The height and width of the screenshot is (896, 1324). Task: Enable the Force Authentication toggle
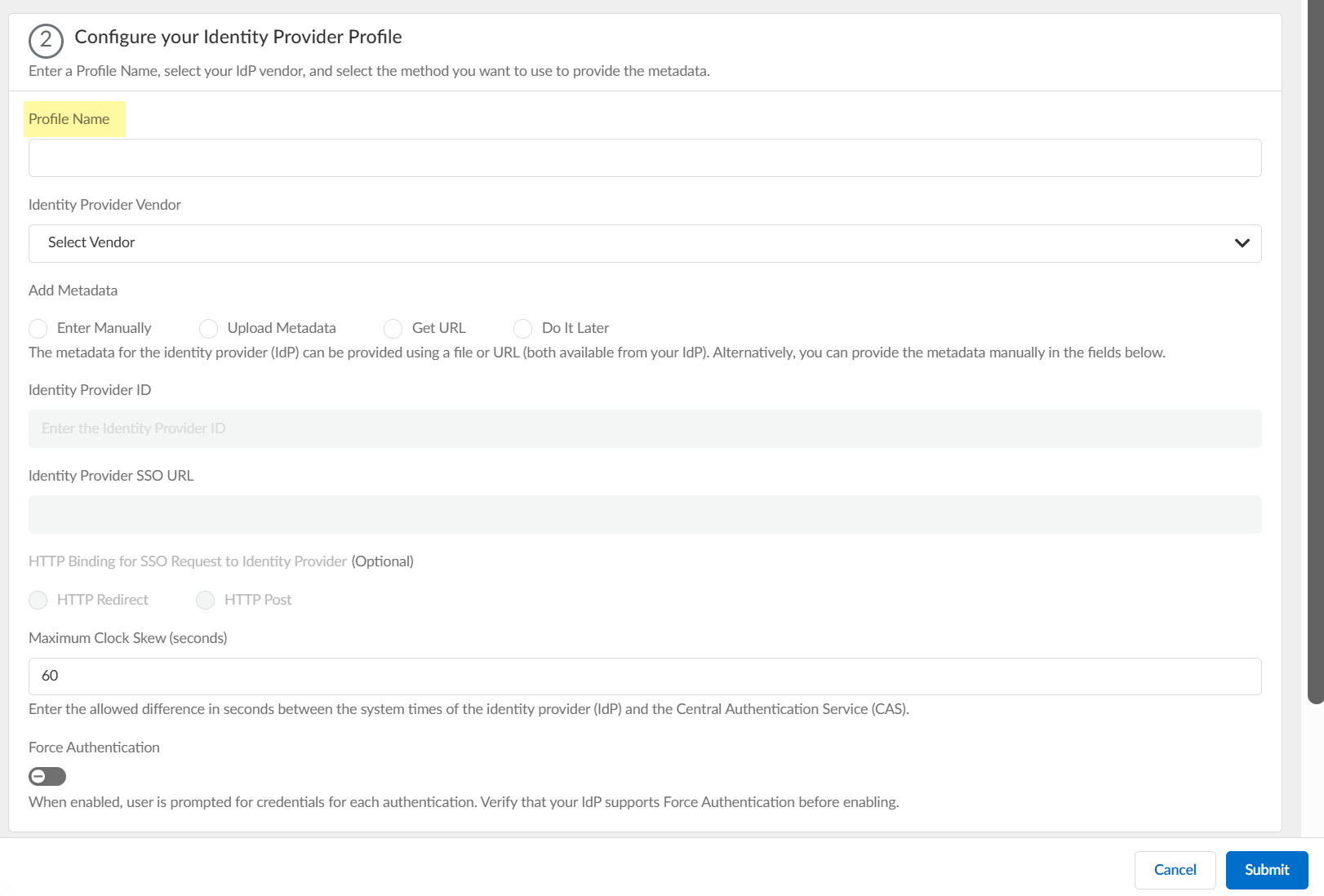[47, 776]
